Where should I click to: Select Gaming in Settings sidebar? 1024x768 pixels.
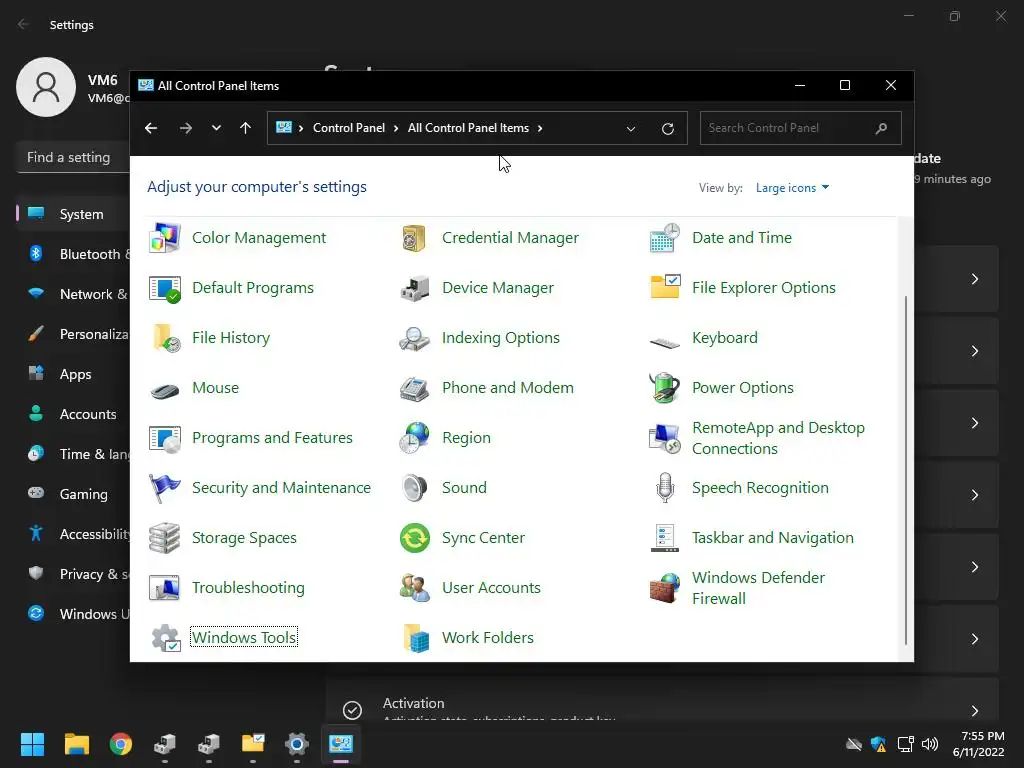(74, 494)
